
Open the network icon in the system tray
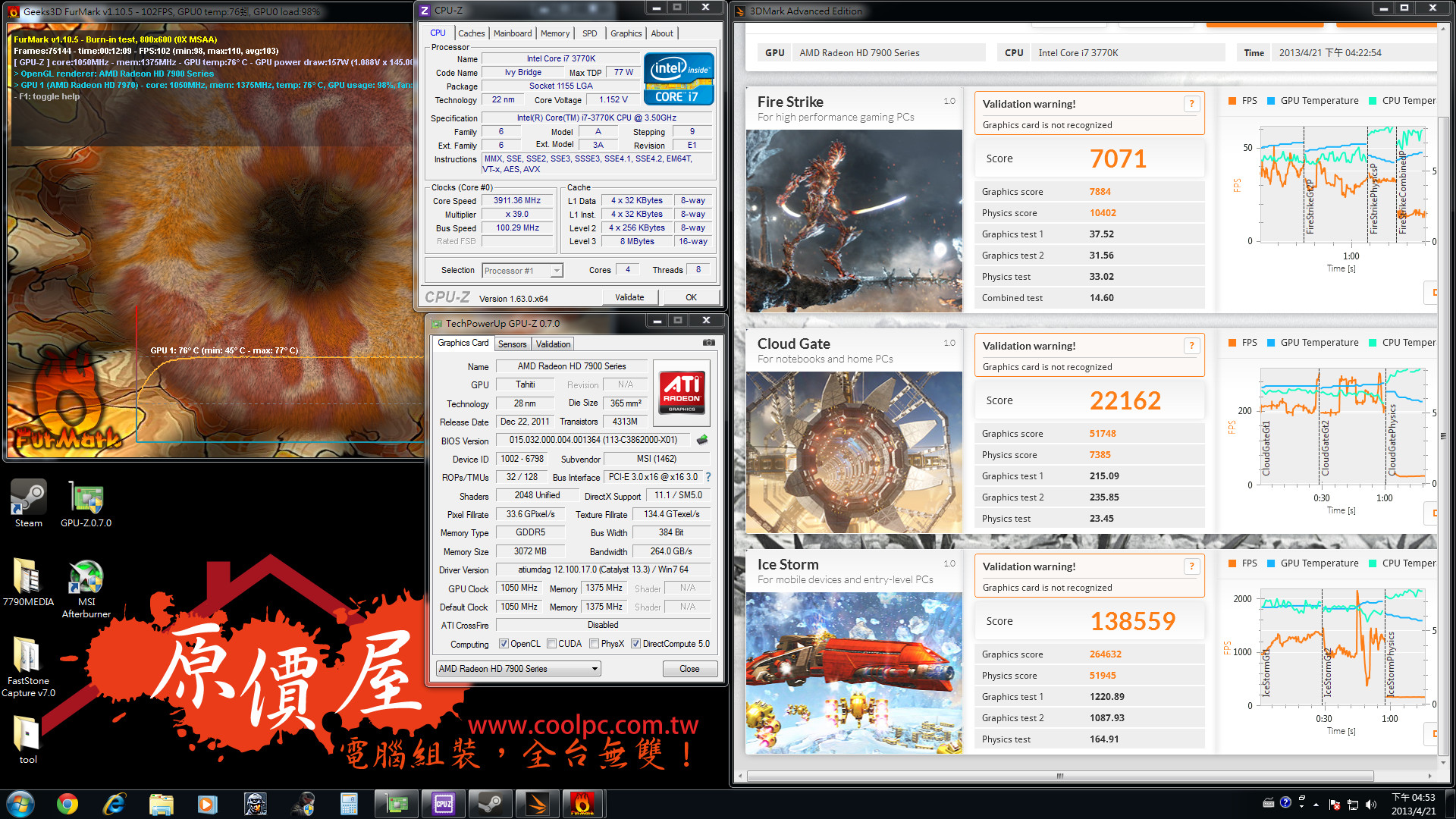[1352, 805]
